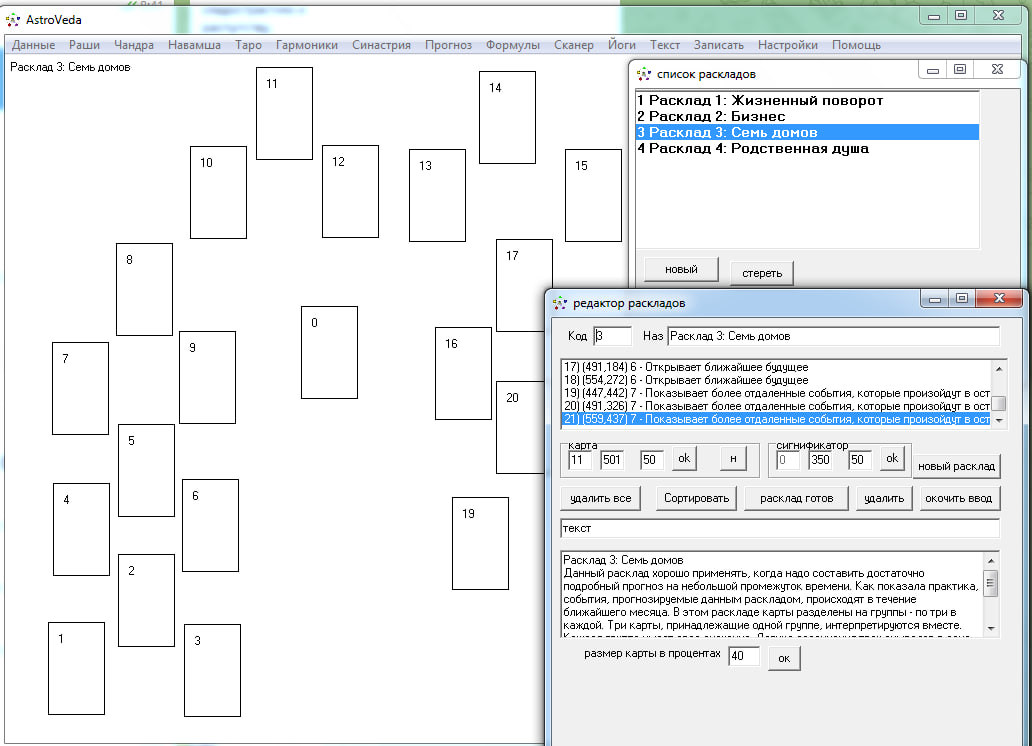
Task: Click the н button beside карта group
Action: [x=733, y=459]
